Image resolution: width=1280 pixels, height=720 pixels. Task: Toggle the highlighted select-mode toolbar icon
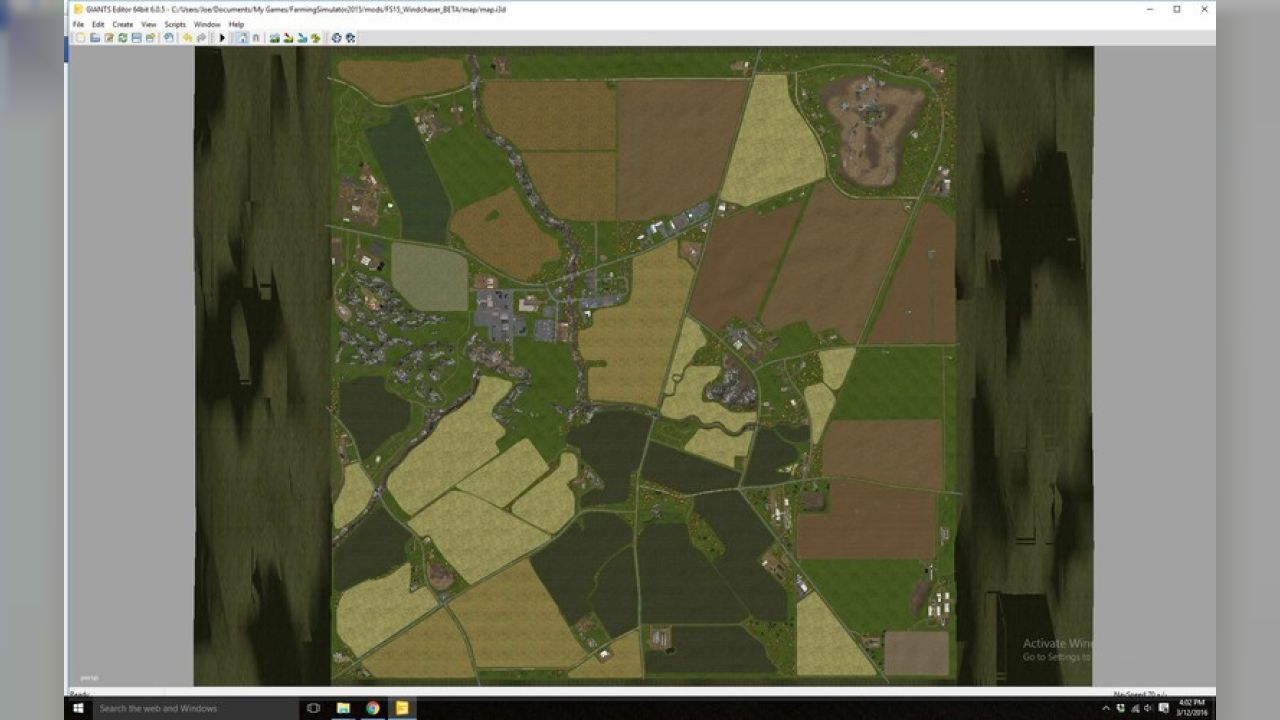click(242, 38)
